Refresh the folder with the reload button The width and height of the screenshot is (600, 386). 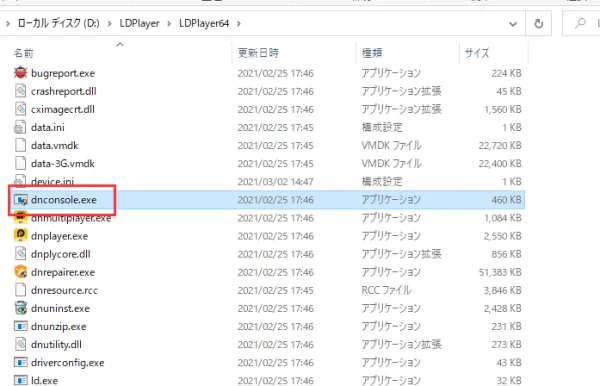tap(538, 24)
